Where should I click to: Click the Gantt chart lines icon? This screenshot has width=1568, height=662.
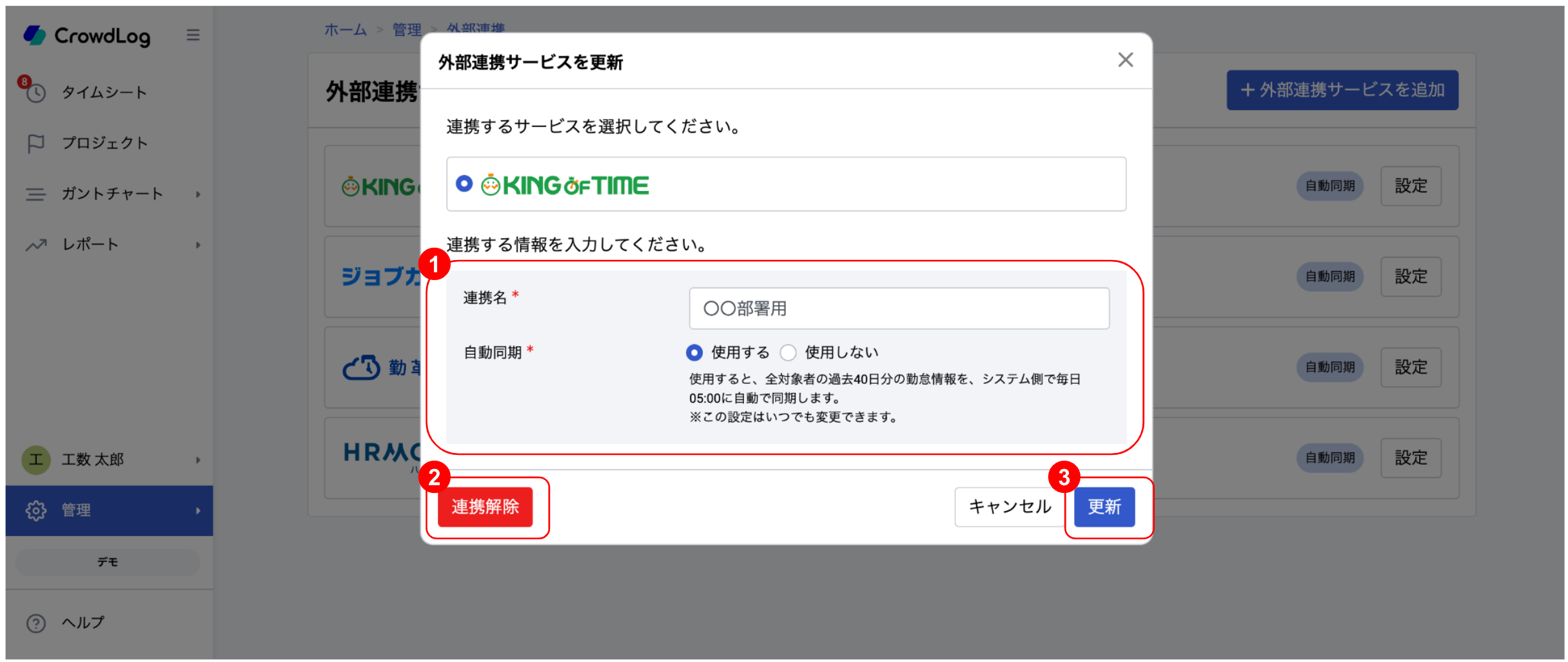click(x=35, y=194)
